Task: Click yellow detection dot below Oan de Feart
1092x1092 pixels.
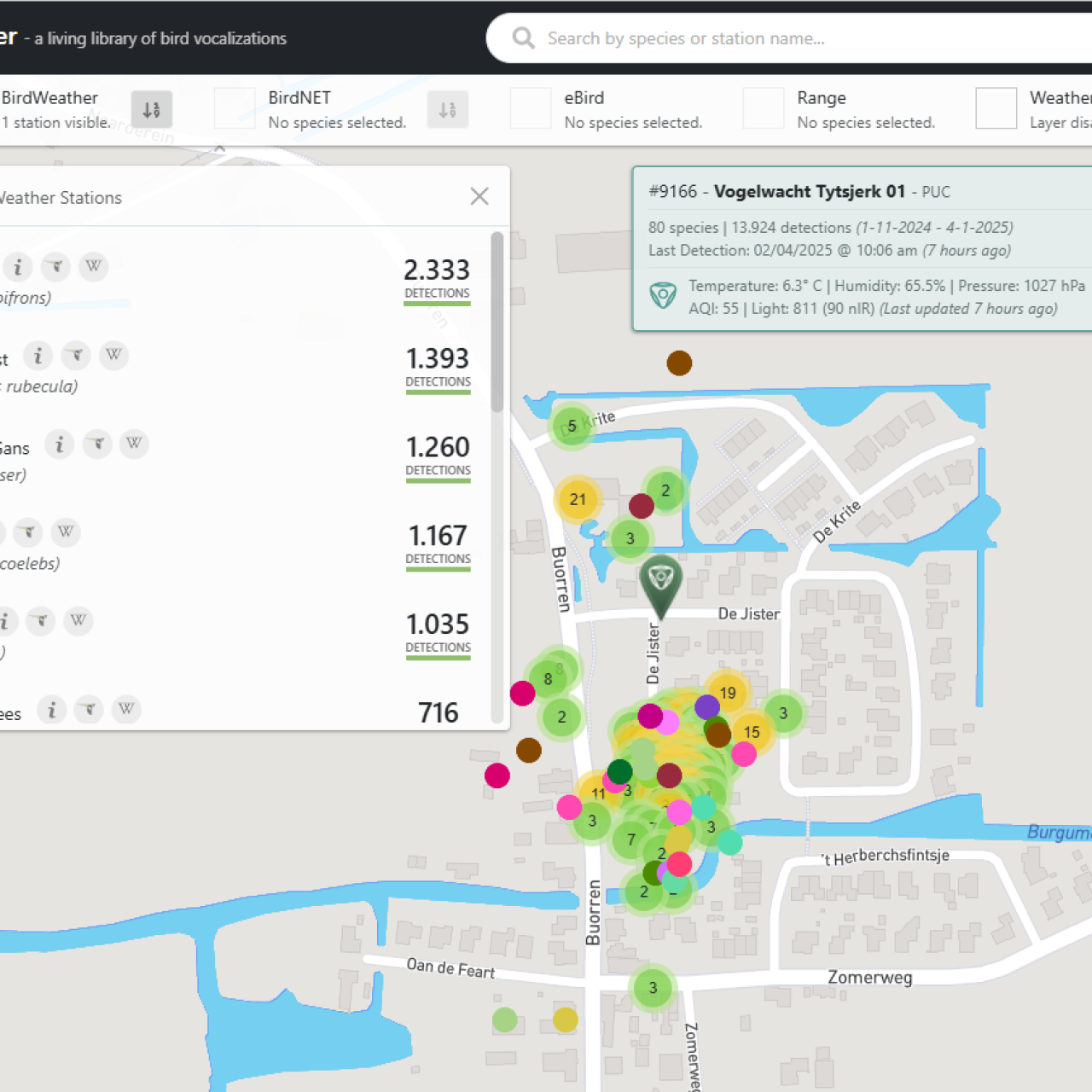Action: [x=565, y=1019]
